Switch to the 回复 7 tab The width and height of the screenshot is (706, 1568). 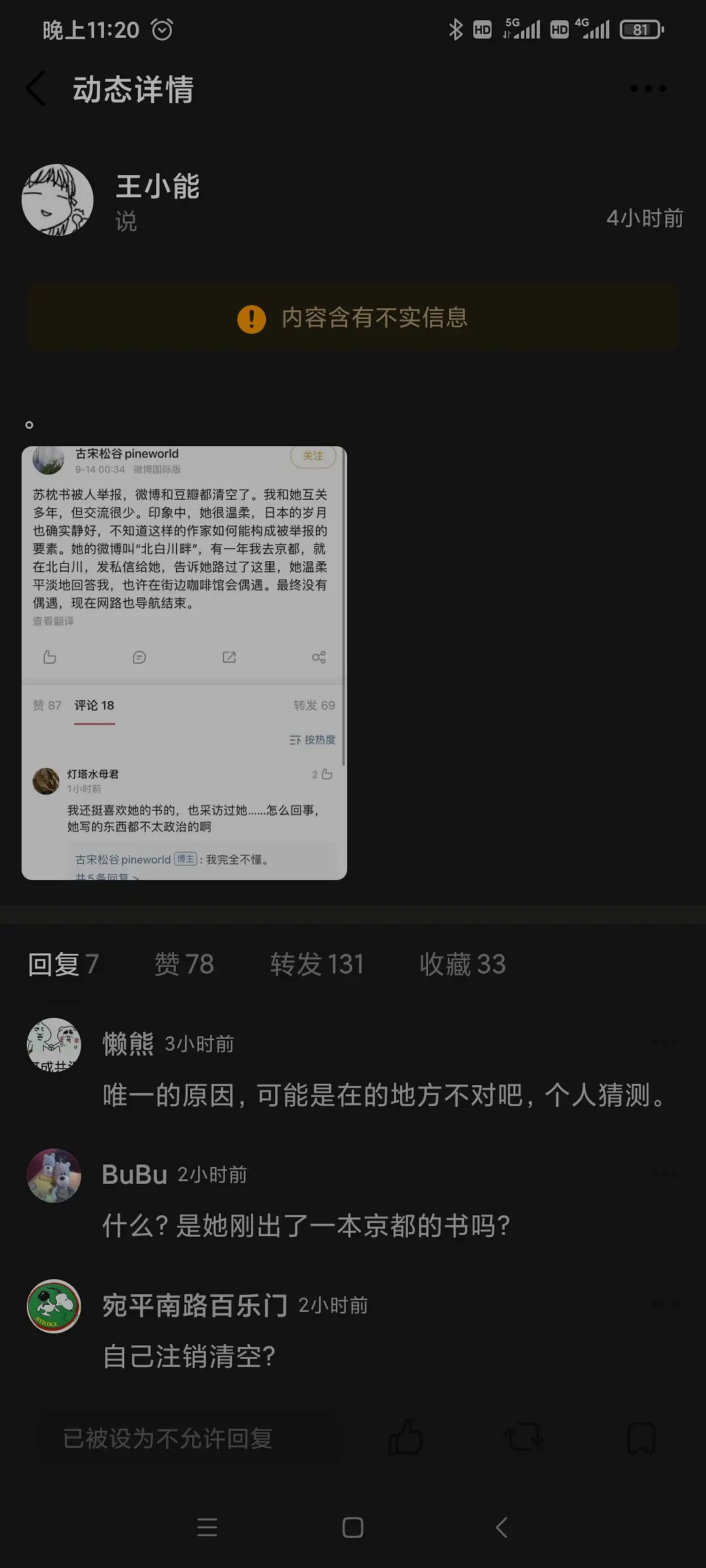[x=63, y=964]
